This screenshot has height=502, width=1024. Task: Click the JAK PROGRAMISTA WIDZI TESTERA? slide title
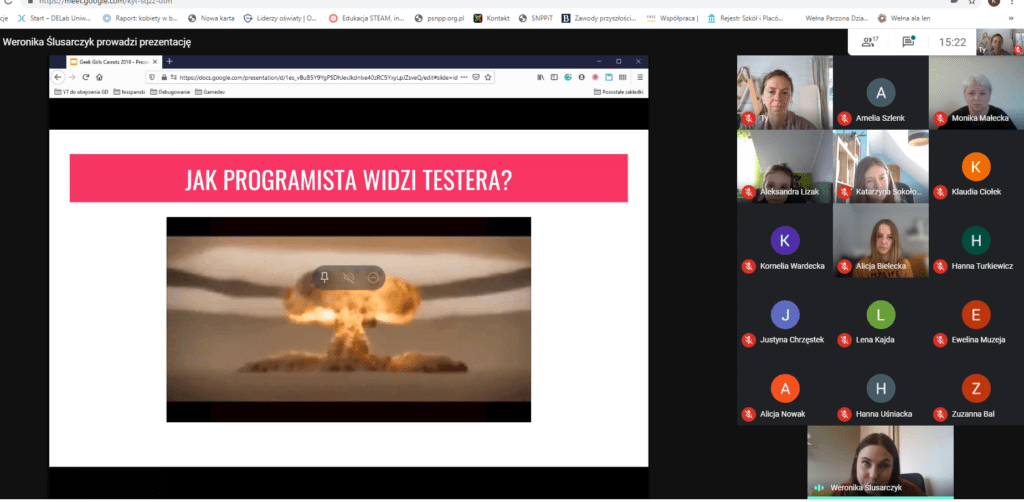tap(349, 178)
